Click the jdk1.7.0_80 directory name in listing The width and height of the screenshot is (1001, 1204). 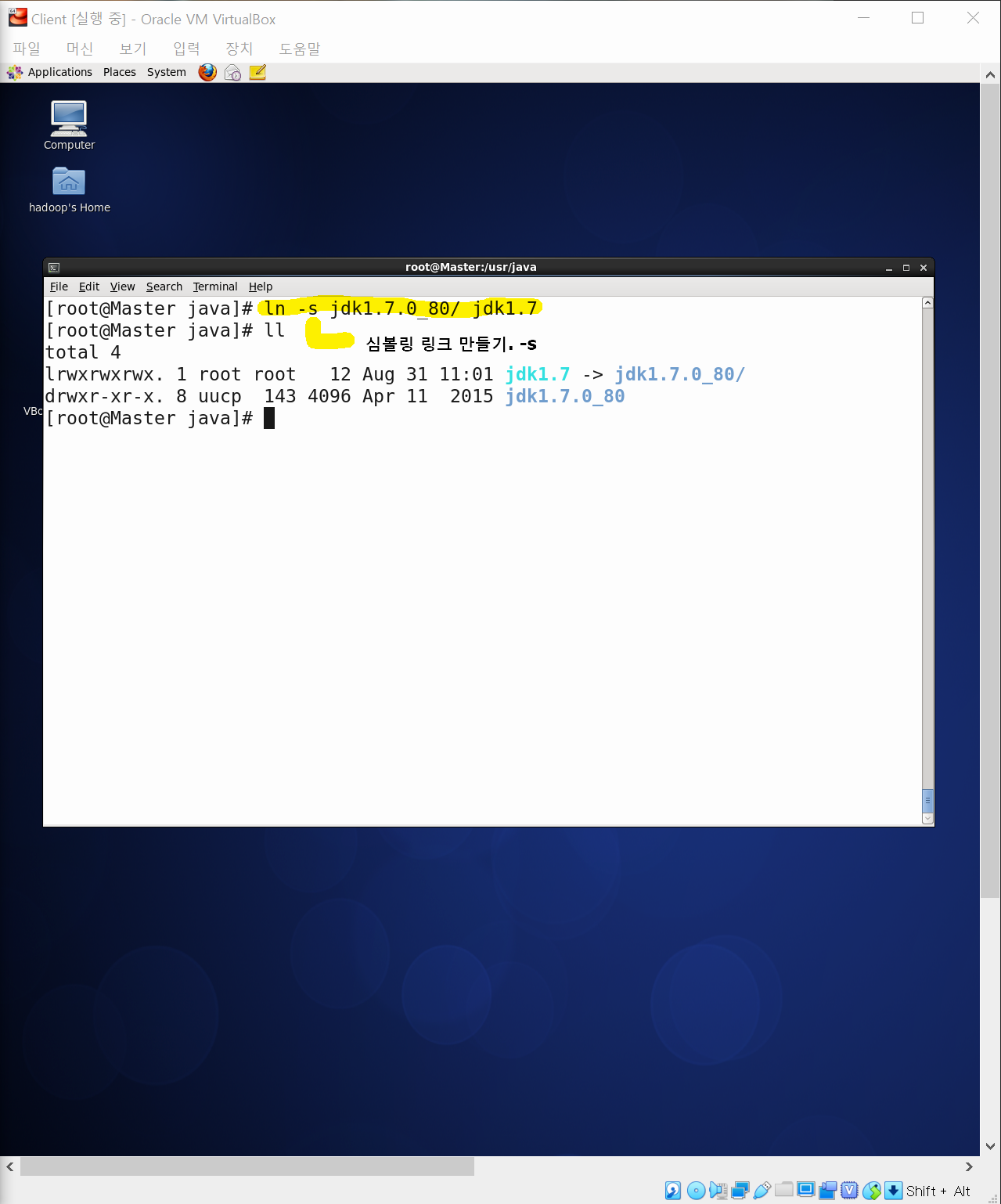(x=565, y=397)
